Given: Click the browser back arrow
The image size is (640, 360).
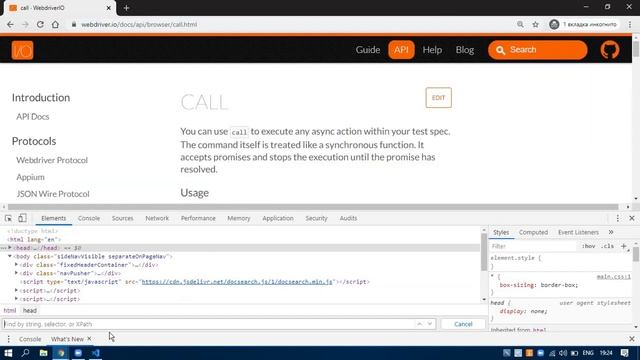Looking at the screenshot, I should [x=10, y=24].
